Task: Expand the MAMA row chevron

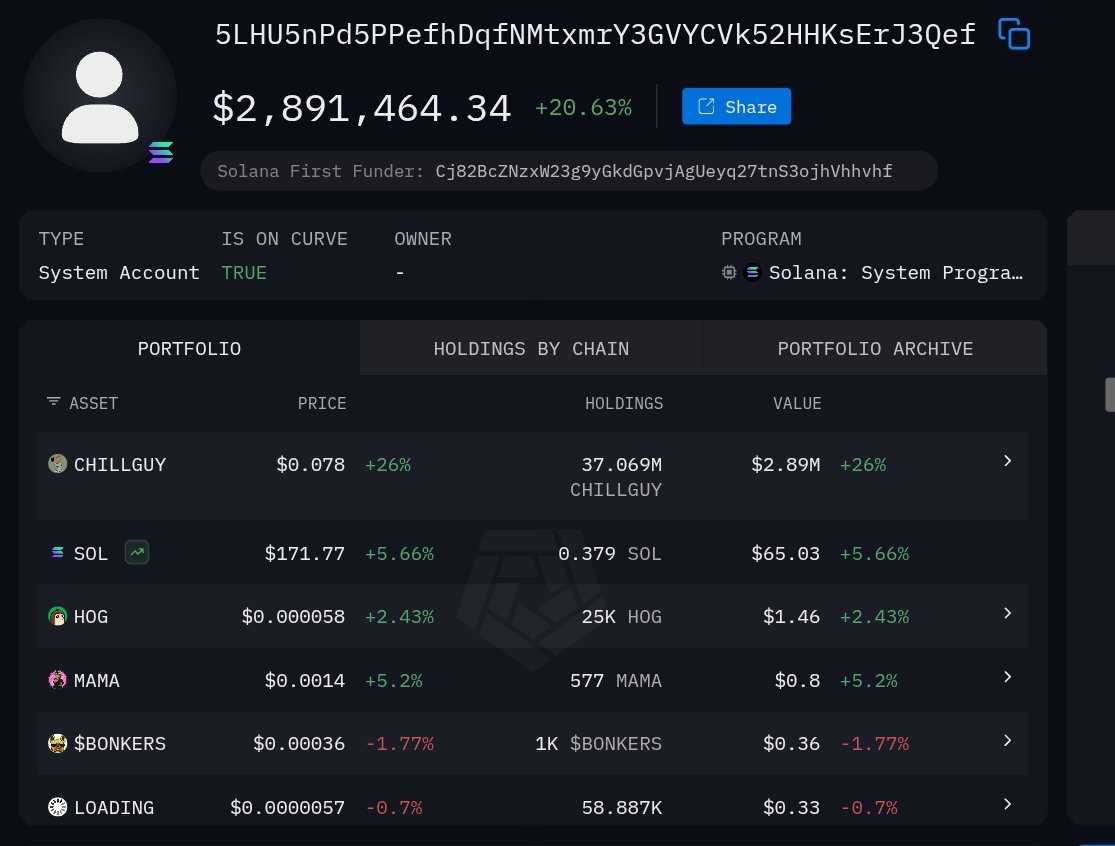Action: coord(1008,677)
